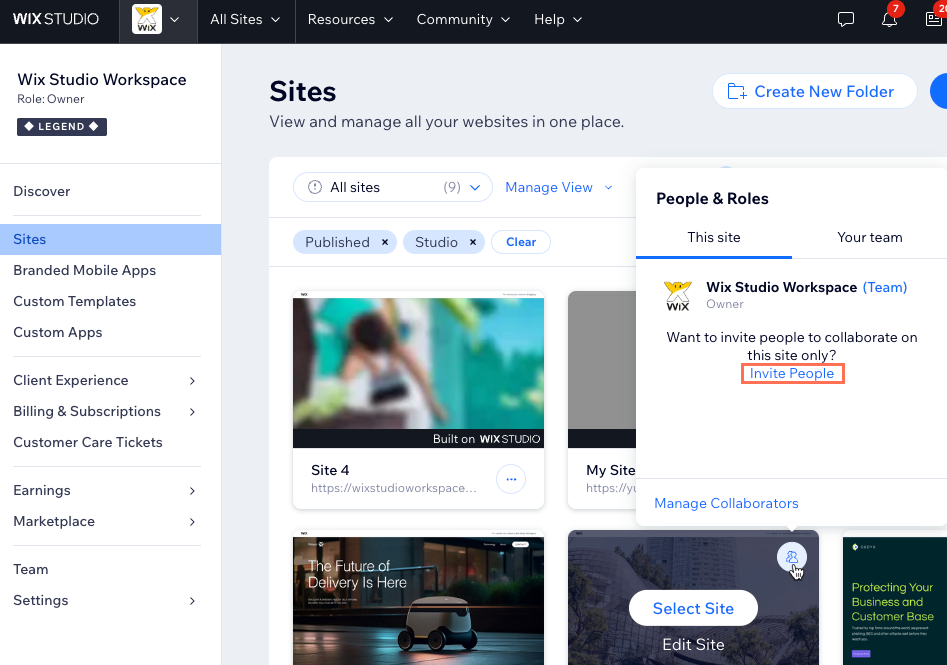Open the All sites (9) filter dropdown

[x=393, y=187]
